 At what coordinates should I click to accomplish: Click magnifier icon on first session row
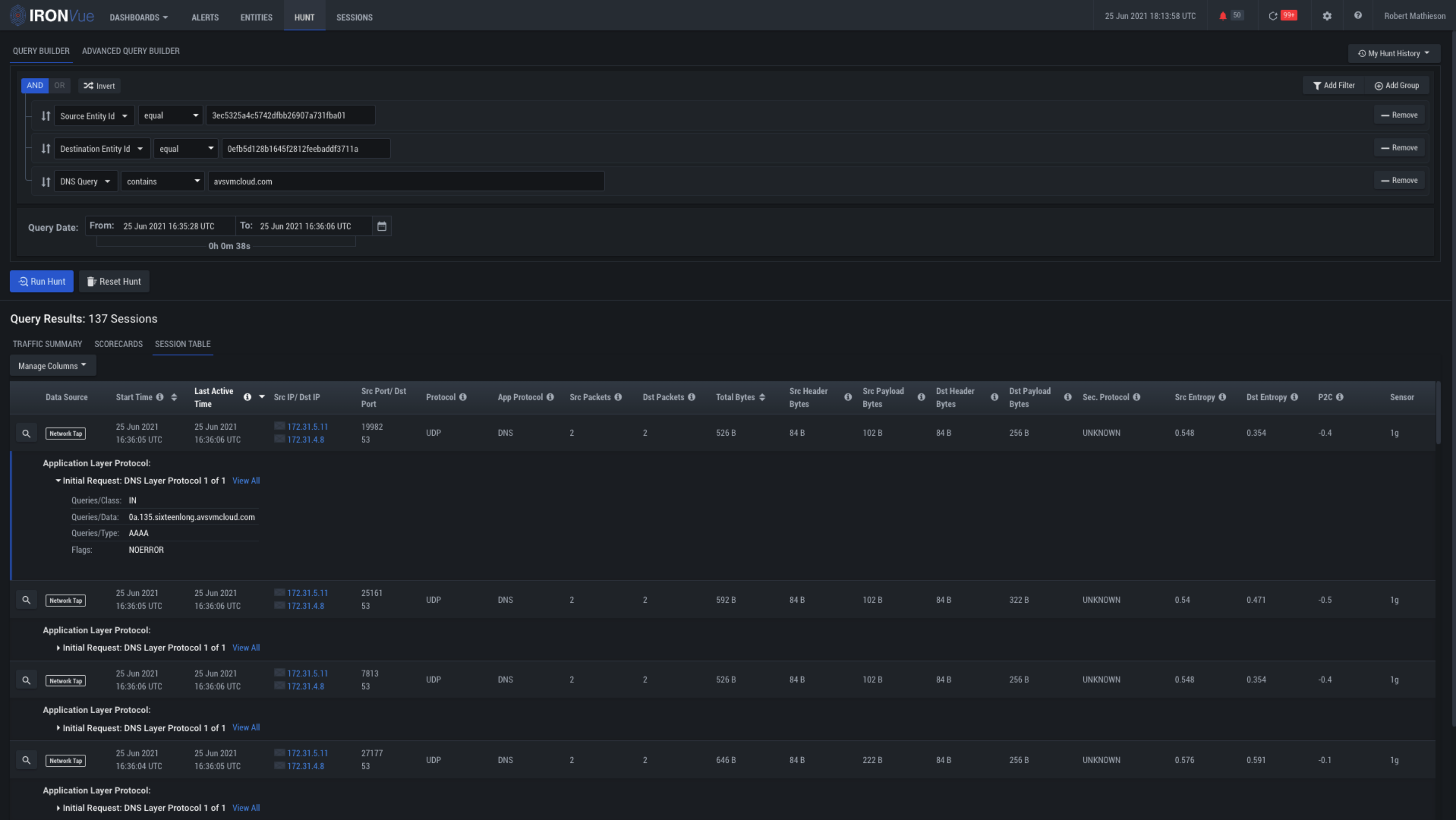26,433
